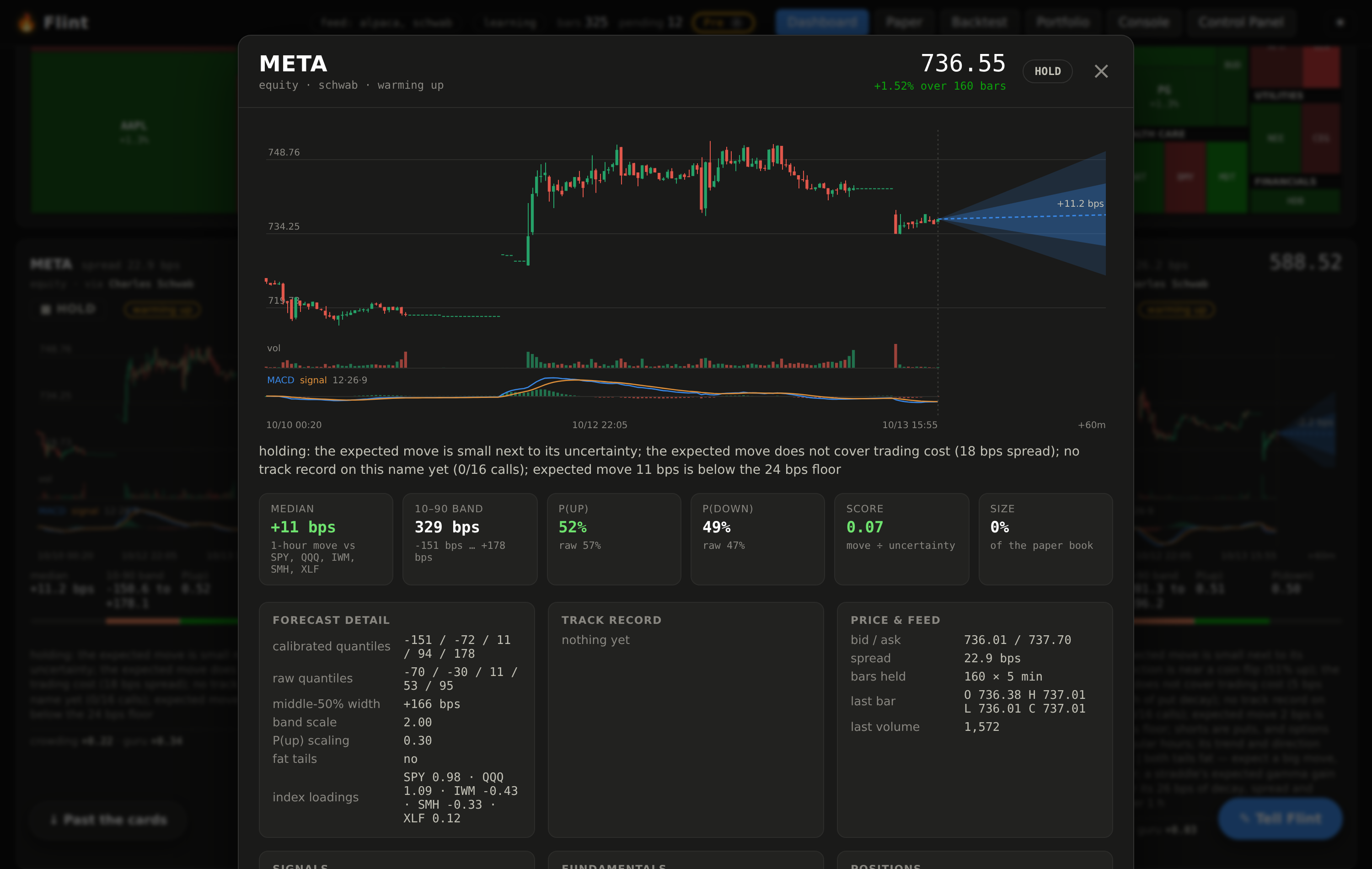Click the 736.55 price value

pyautogui.click(x=963, y=63)
